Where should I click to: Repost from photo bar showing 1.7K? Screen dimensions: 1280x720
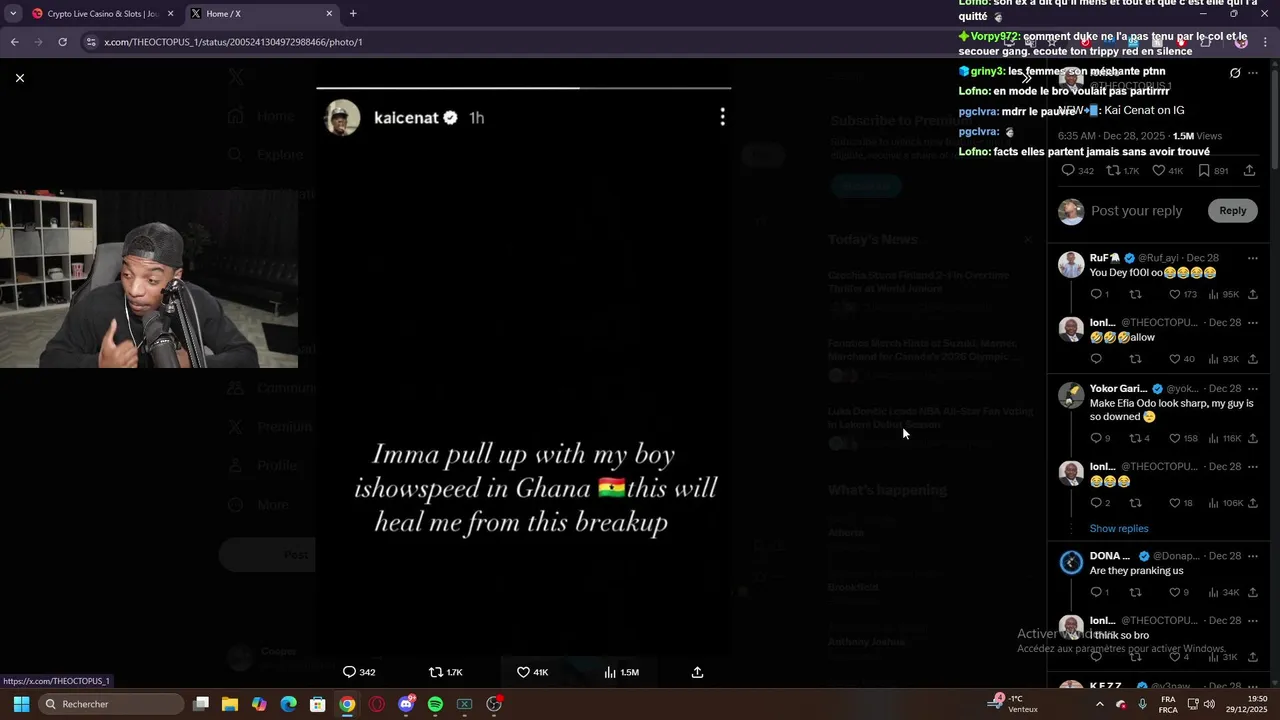click(446, 672)
